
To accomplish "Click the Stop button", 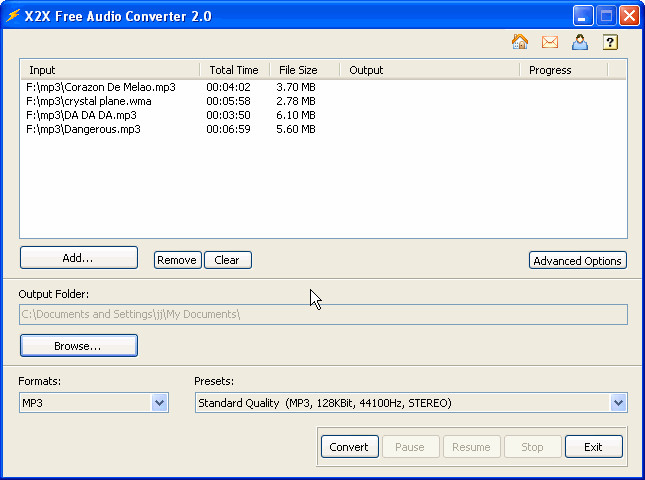I will tap(532, 447).
